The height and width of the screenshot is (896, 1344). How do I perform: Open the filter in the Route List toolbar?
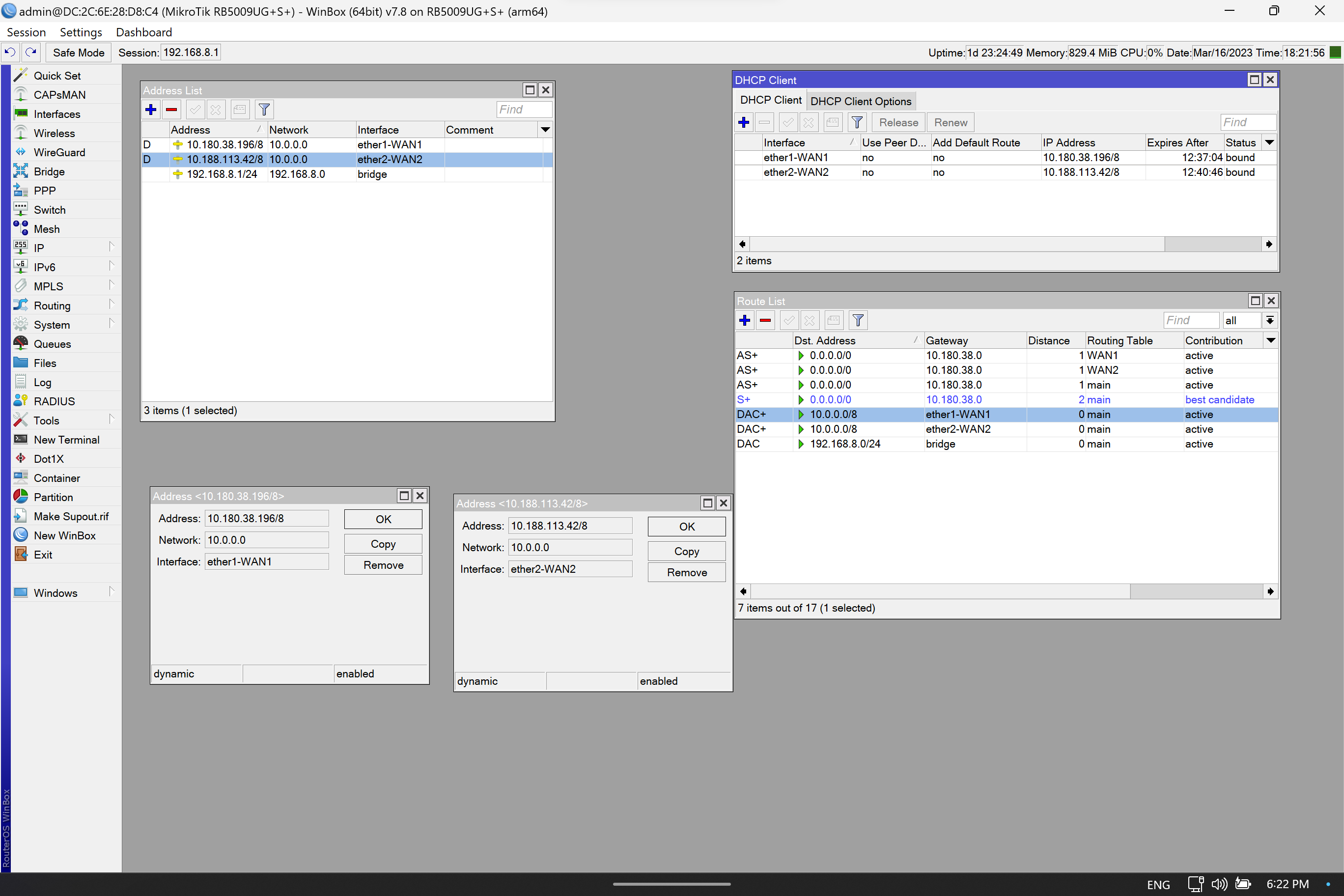pyautogui.click(x=857, y=320)
